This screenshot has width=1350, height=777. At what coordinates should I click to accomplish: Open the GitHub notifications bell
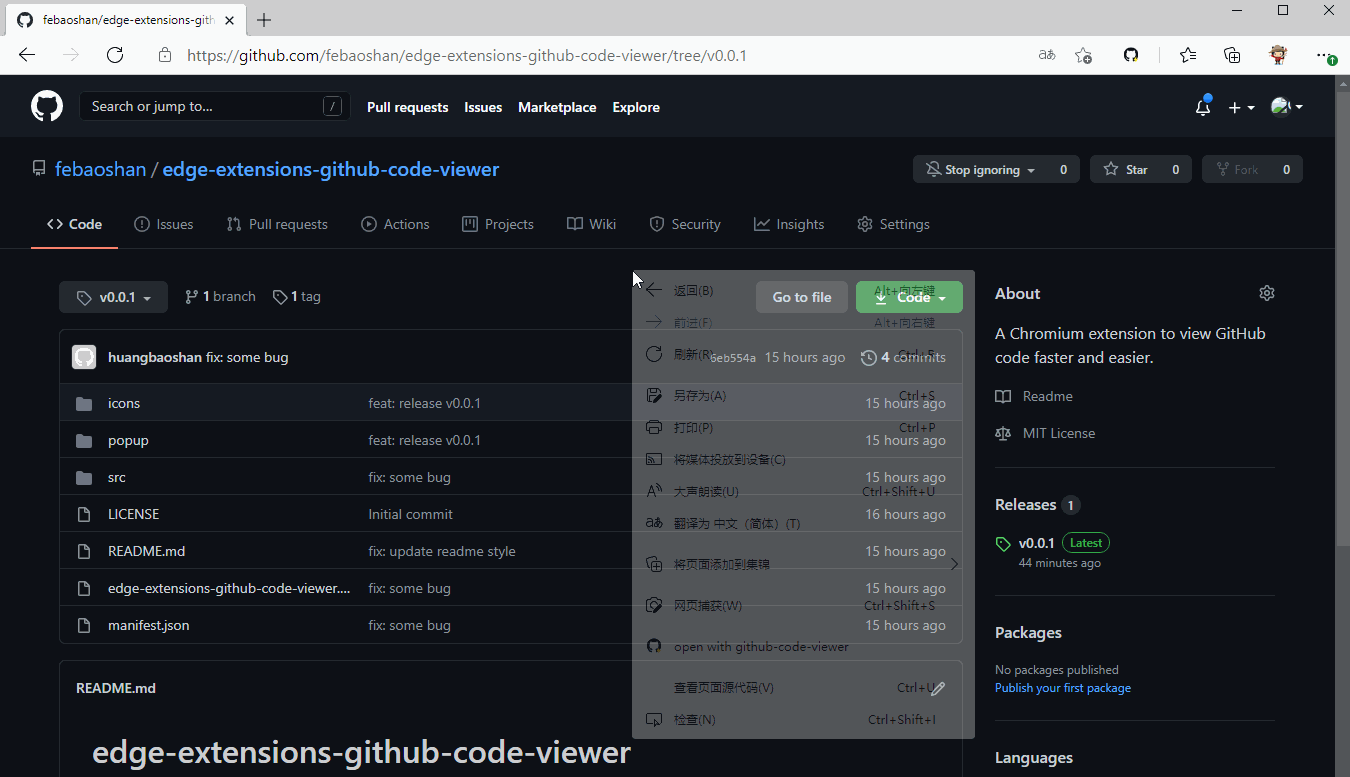1203,107
